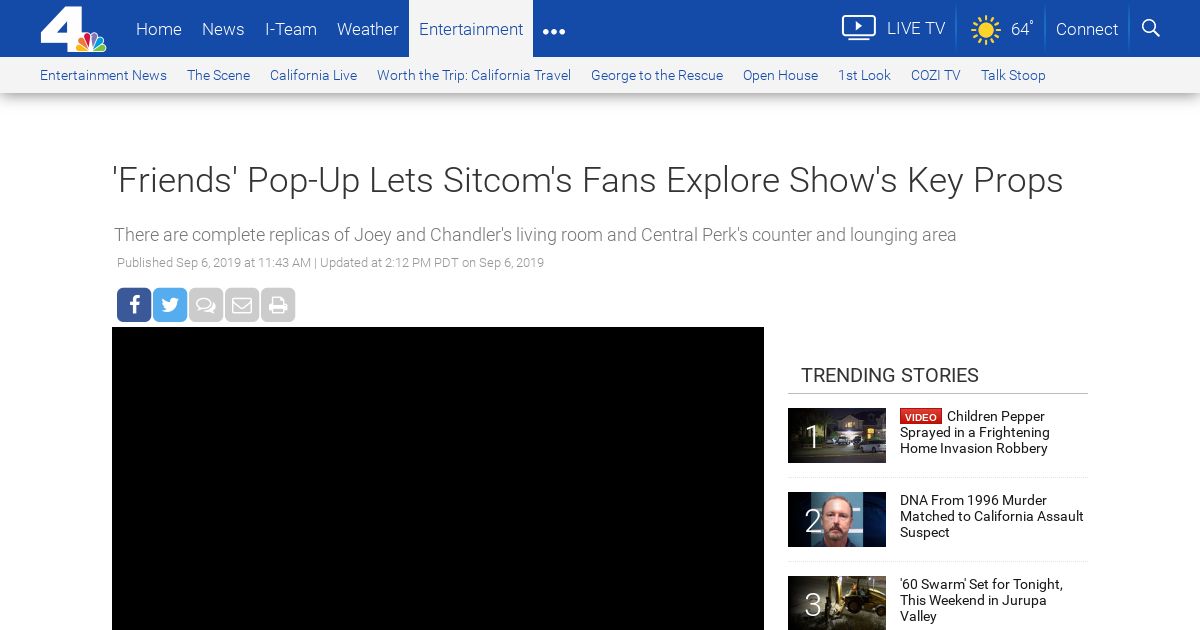
Task: Open the COZI TV link
Action: [x=936, y=75]
